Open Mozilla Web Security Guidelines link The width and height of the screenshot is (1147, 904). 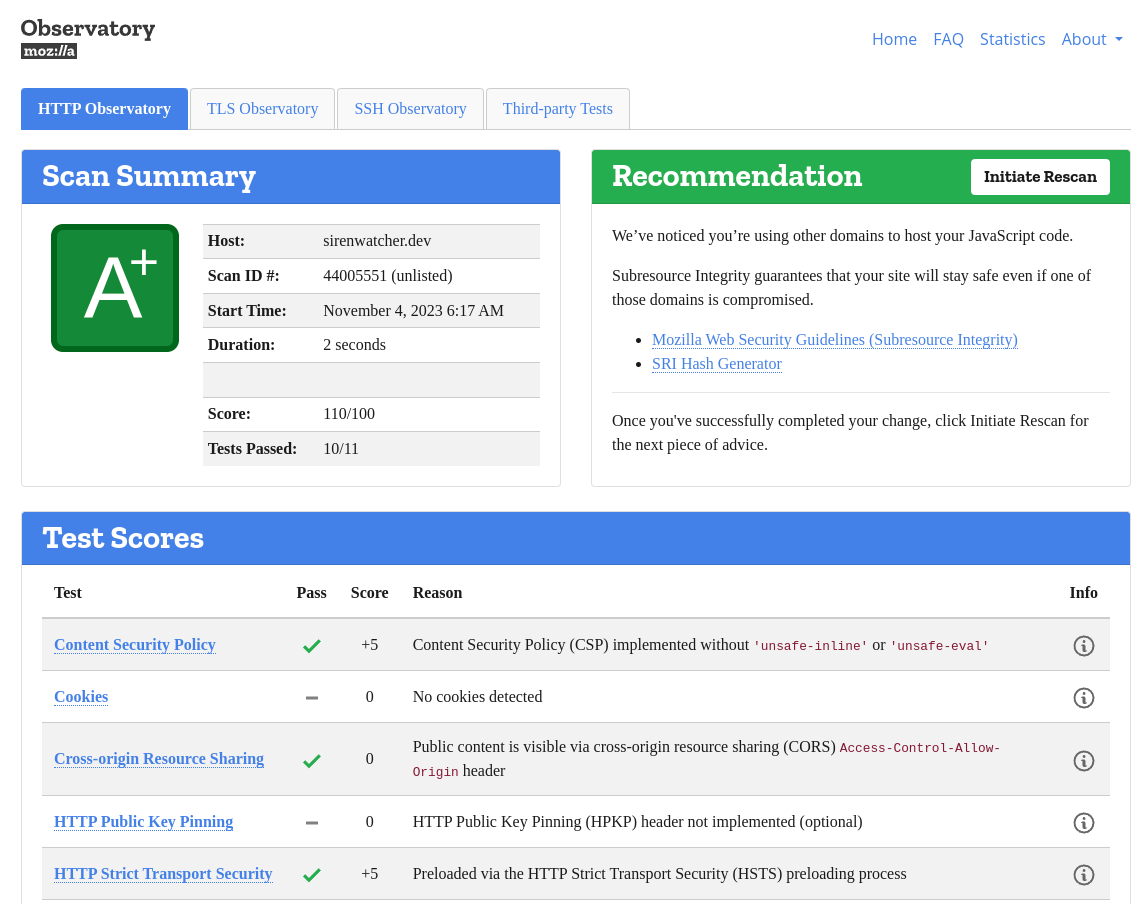click(x=834, y=340)
